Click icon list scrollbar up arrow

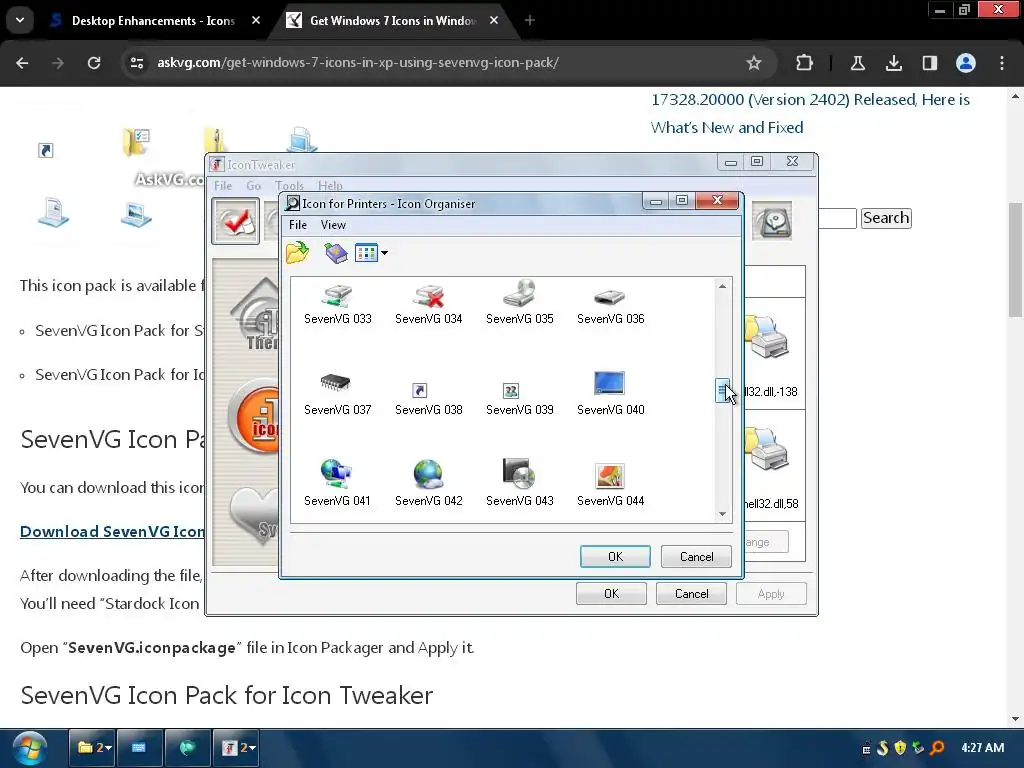click(722, 286)
